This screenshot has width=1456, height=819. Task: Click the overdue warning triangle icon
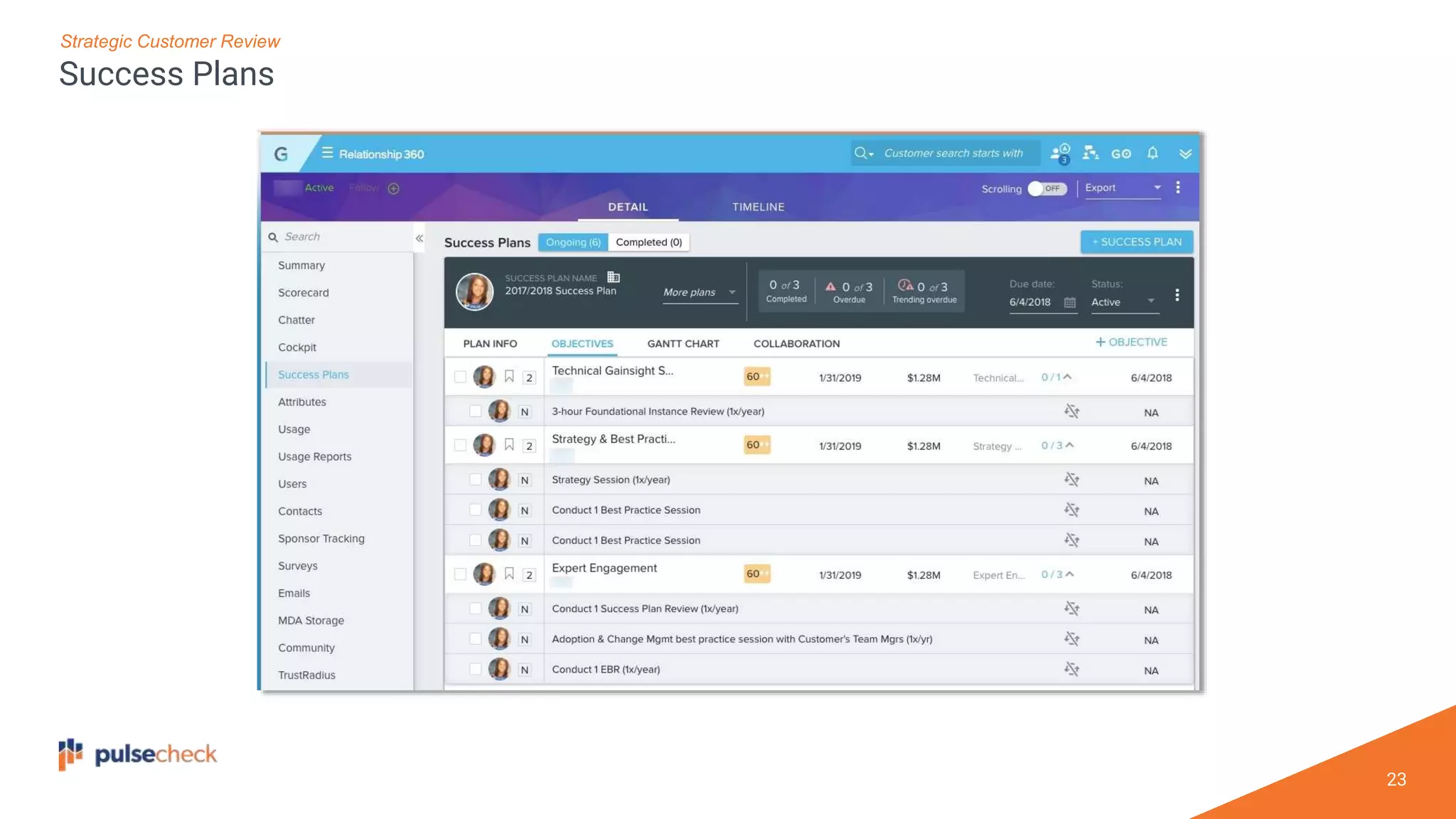coord(830,287)
